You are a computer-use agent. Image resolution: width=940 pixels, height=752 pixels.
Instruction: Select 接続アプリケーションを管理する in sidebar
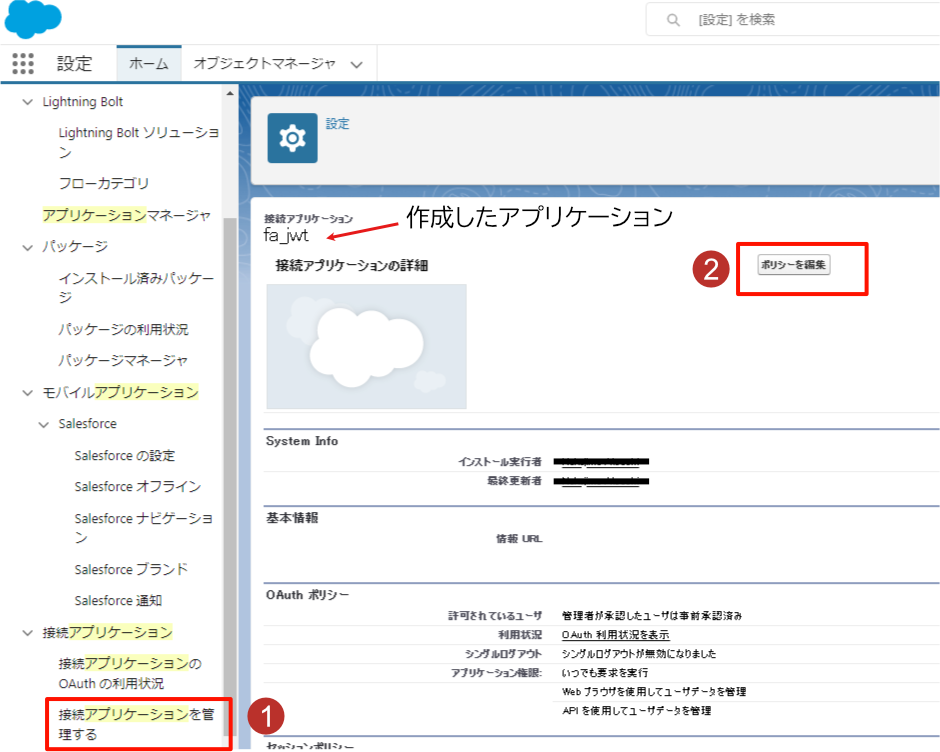pyautogui.click(x=136, y=724)
